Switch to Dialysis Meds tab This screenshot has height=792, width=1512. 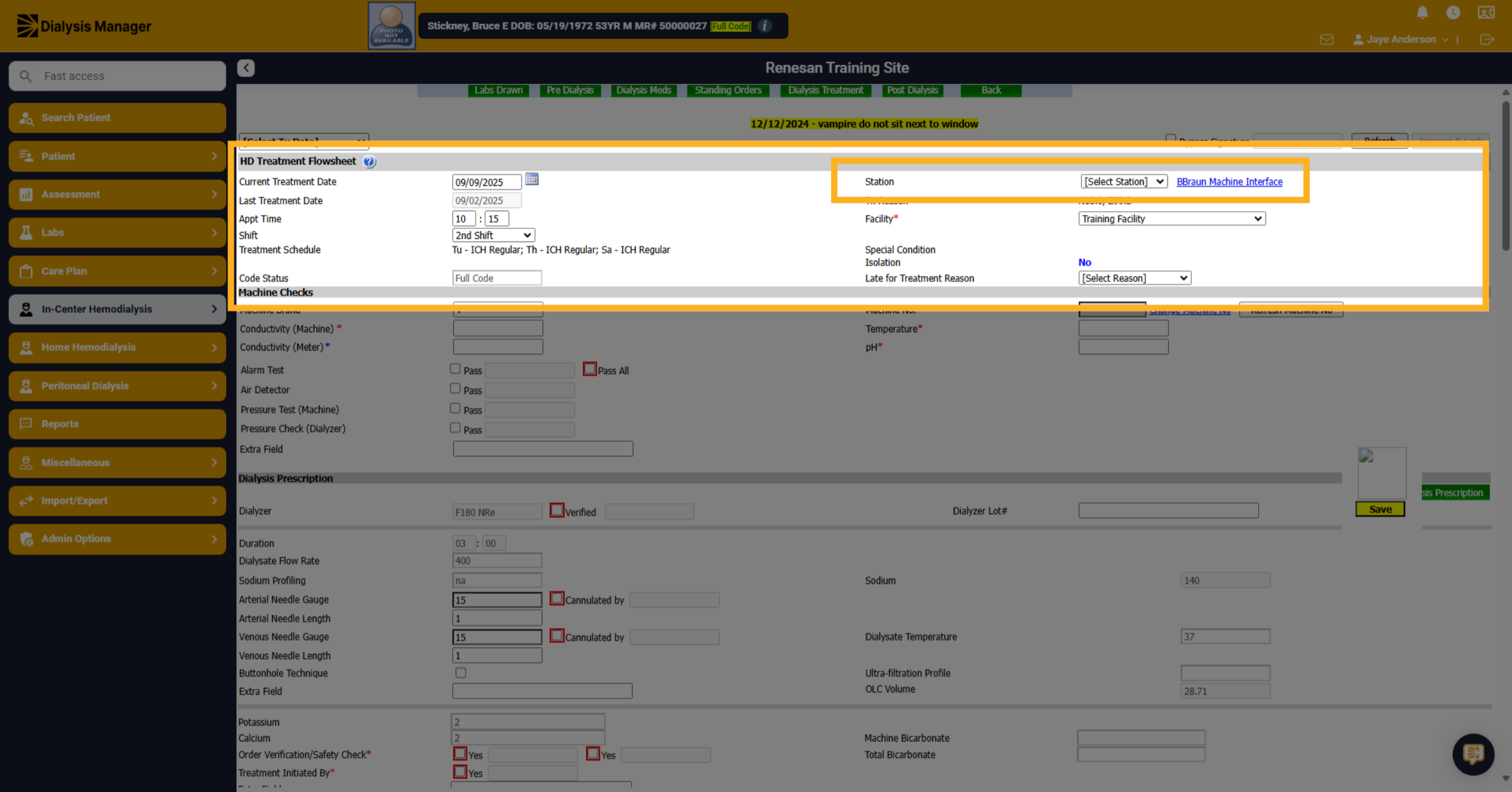coord(643,90)
